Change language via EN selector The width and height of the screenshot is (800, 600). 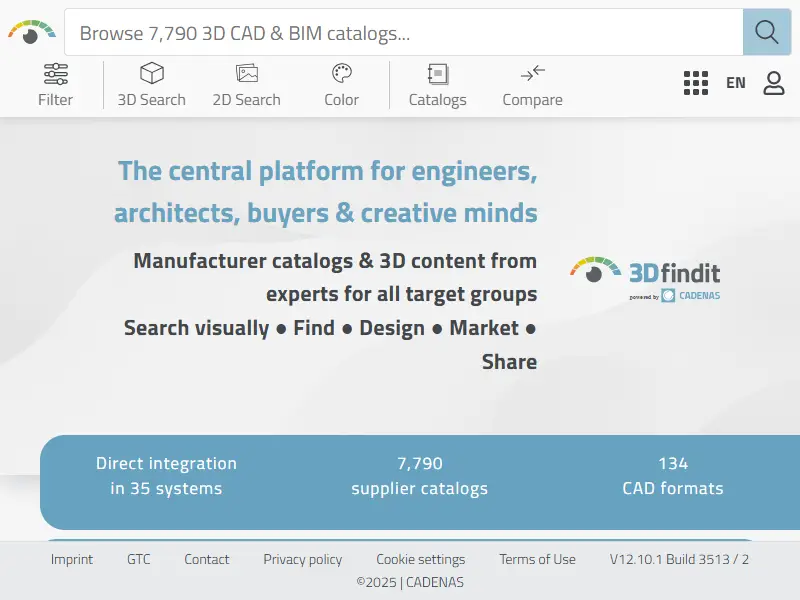[x=736, y=83]
